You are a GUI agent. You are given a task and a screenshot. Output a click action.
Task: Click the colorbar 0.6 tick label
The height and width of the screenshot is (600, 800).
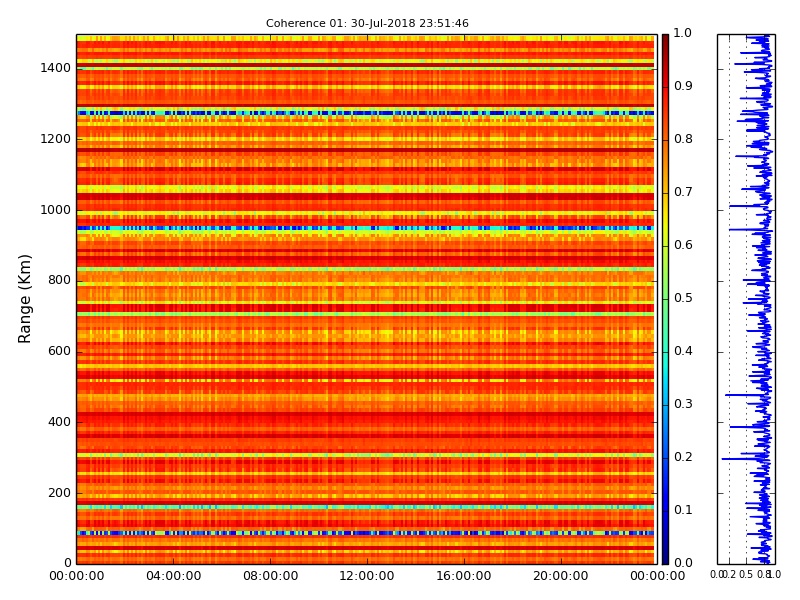point(683,245)
